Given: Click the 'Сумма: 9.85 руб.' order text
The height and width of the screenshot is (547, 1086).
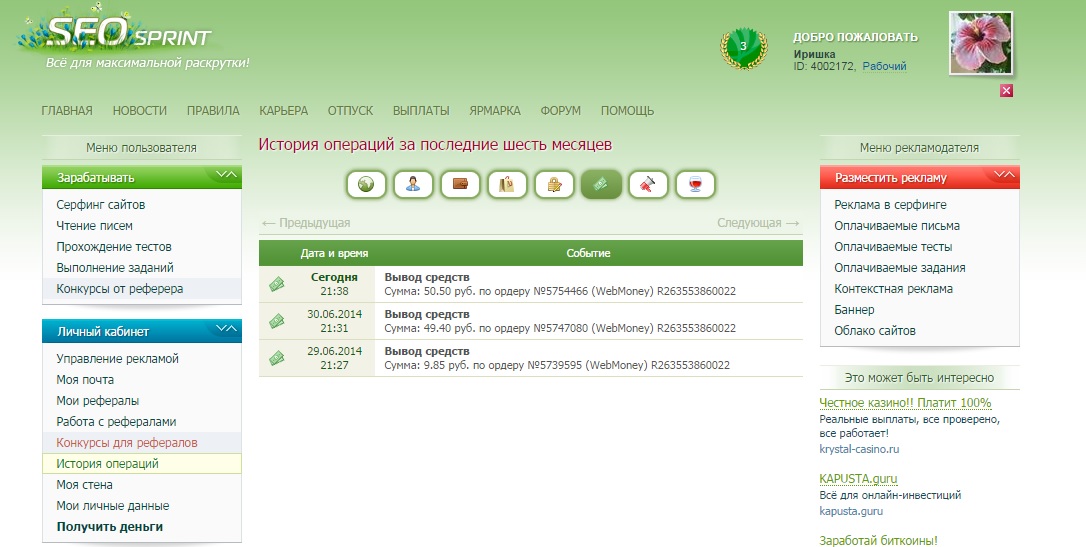Looking at the screenshot, I should pyautogui.click(x=557, y=365).
